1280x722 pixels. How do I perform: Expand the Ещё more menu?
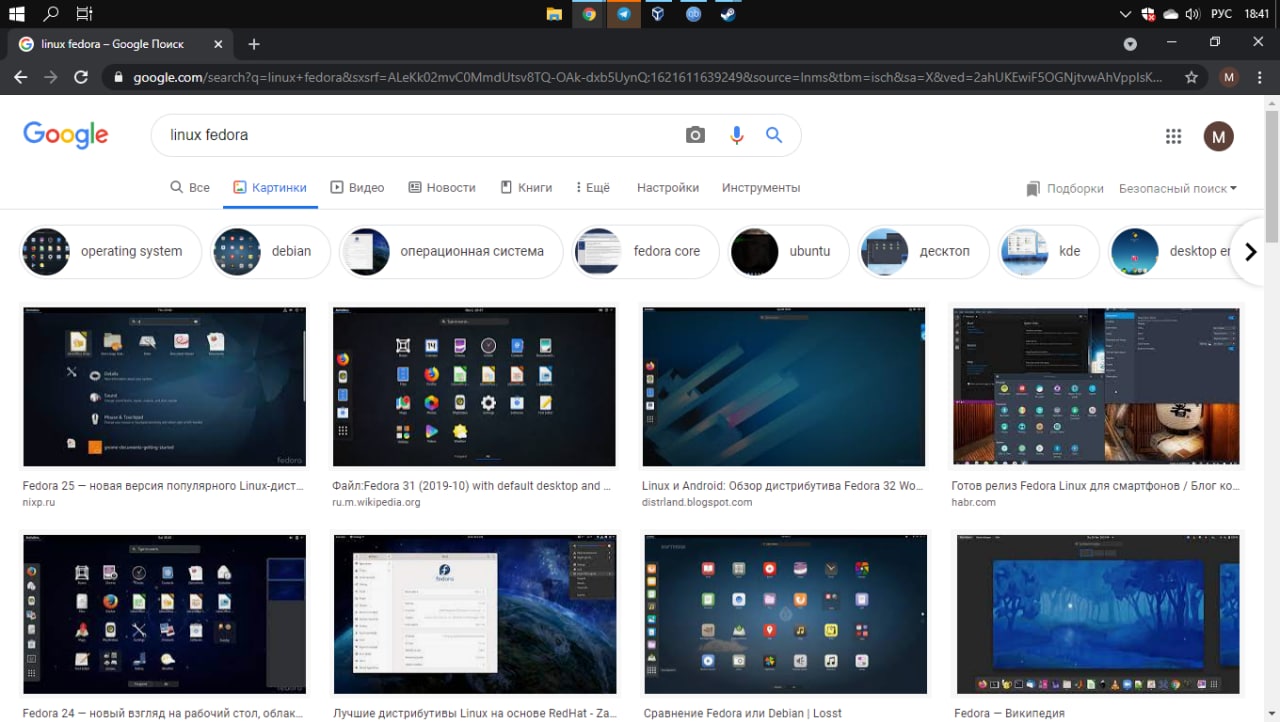592,188
